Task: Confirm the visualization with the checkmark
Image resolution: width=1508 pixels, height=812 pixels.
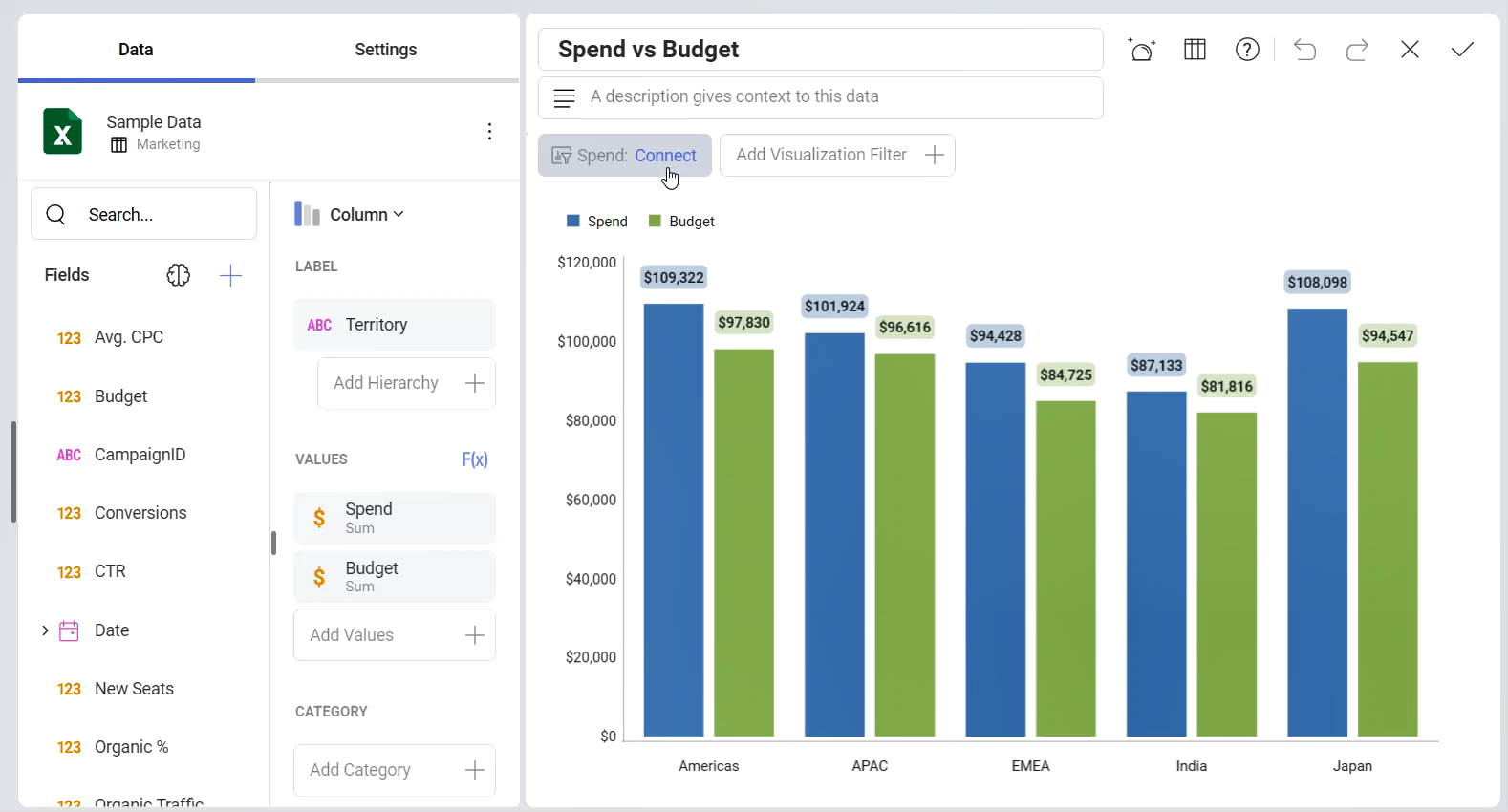Action: point(1462,50)
